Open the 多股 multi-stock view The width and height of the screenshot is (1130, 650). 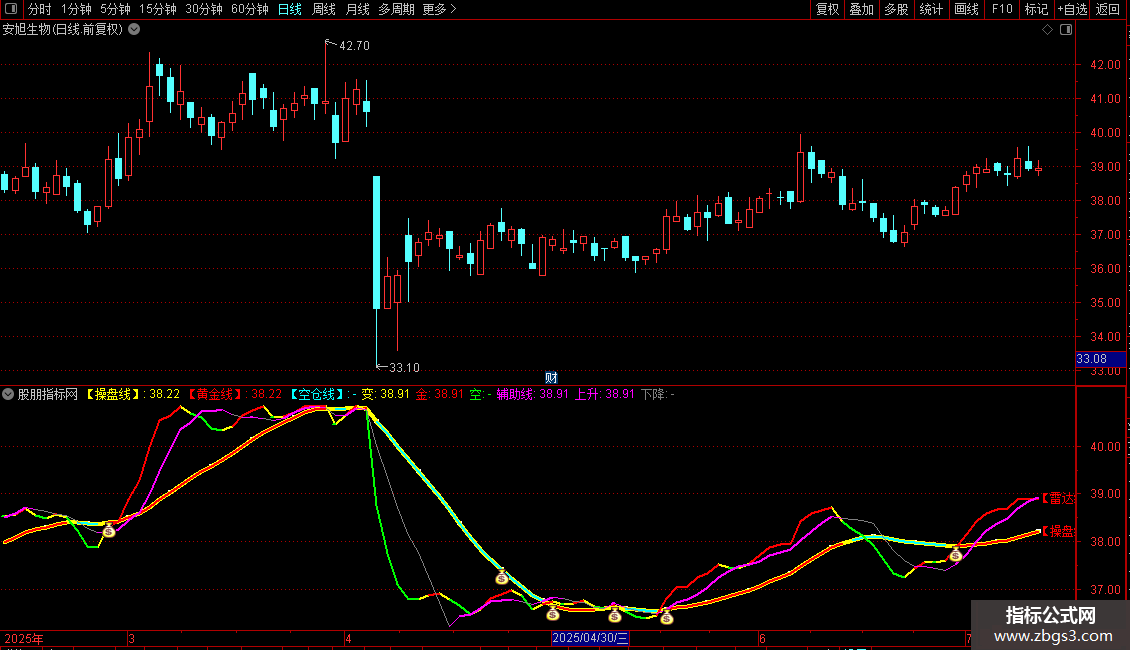pos(896,9)
